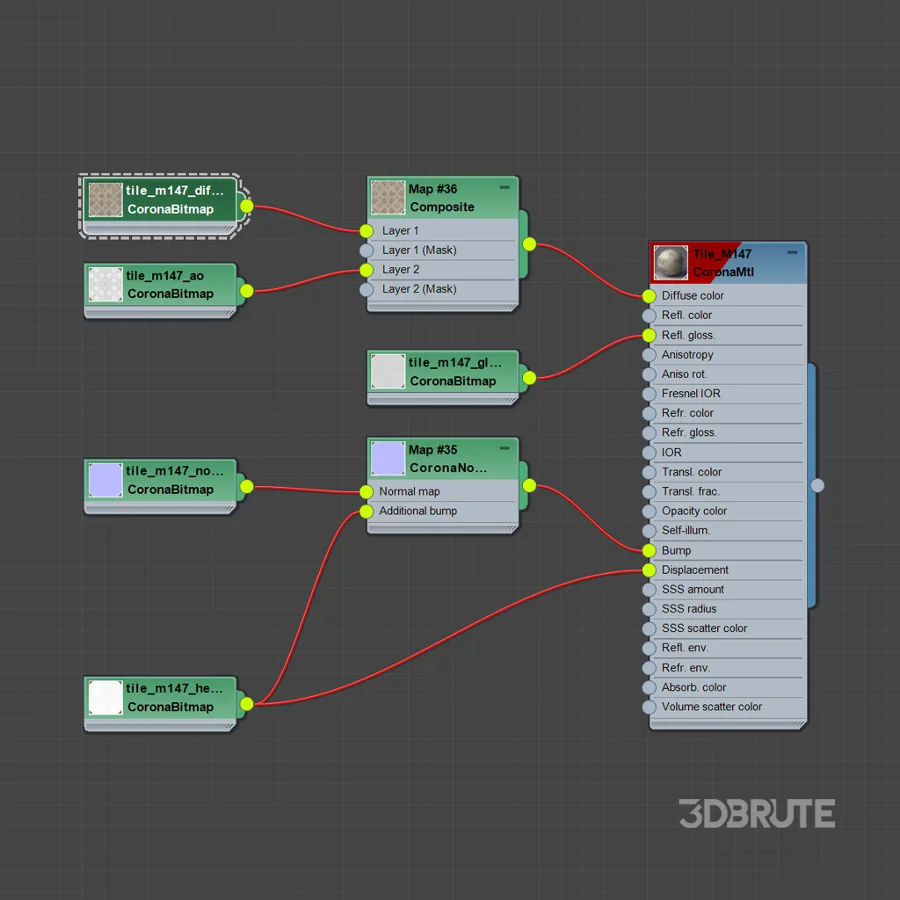900x900 pixels.
Task: Click the IOR input socket
Action: coord(649,453)
